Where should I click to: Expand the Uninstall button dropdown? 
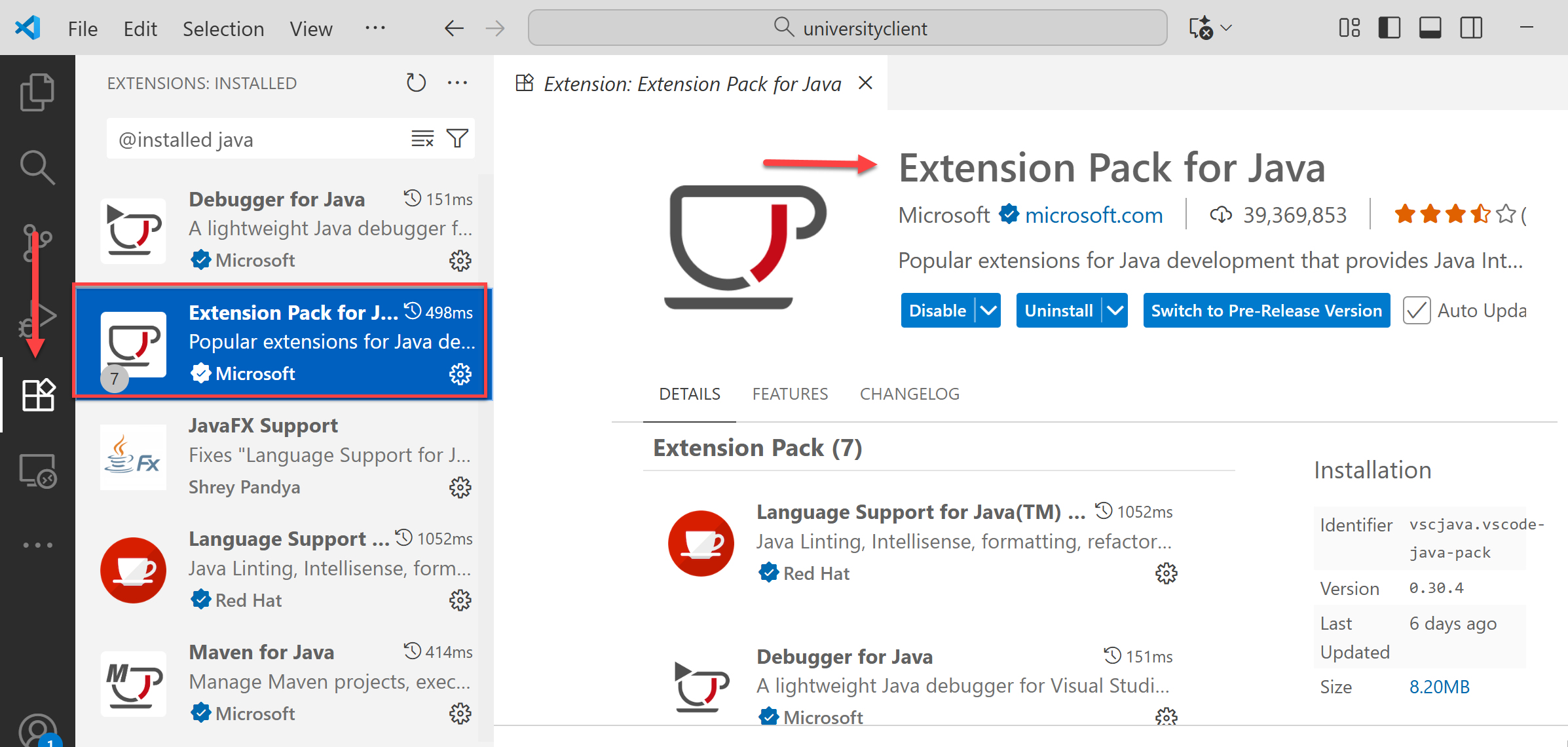1115,311
